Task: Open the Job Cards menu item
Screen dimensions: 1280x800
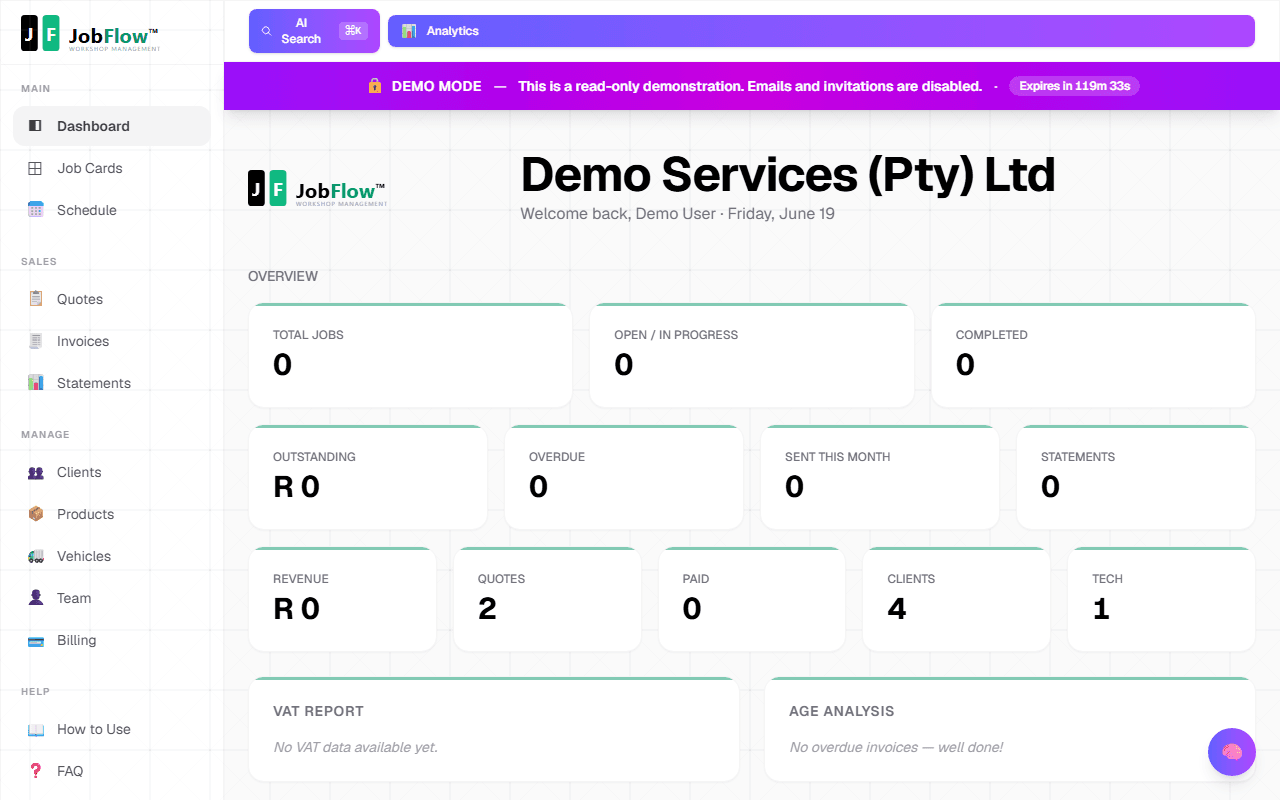Action: point(112,168)
